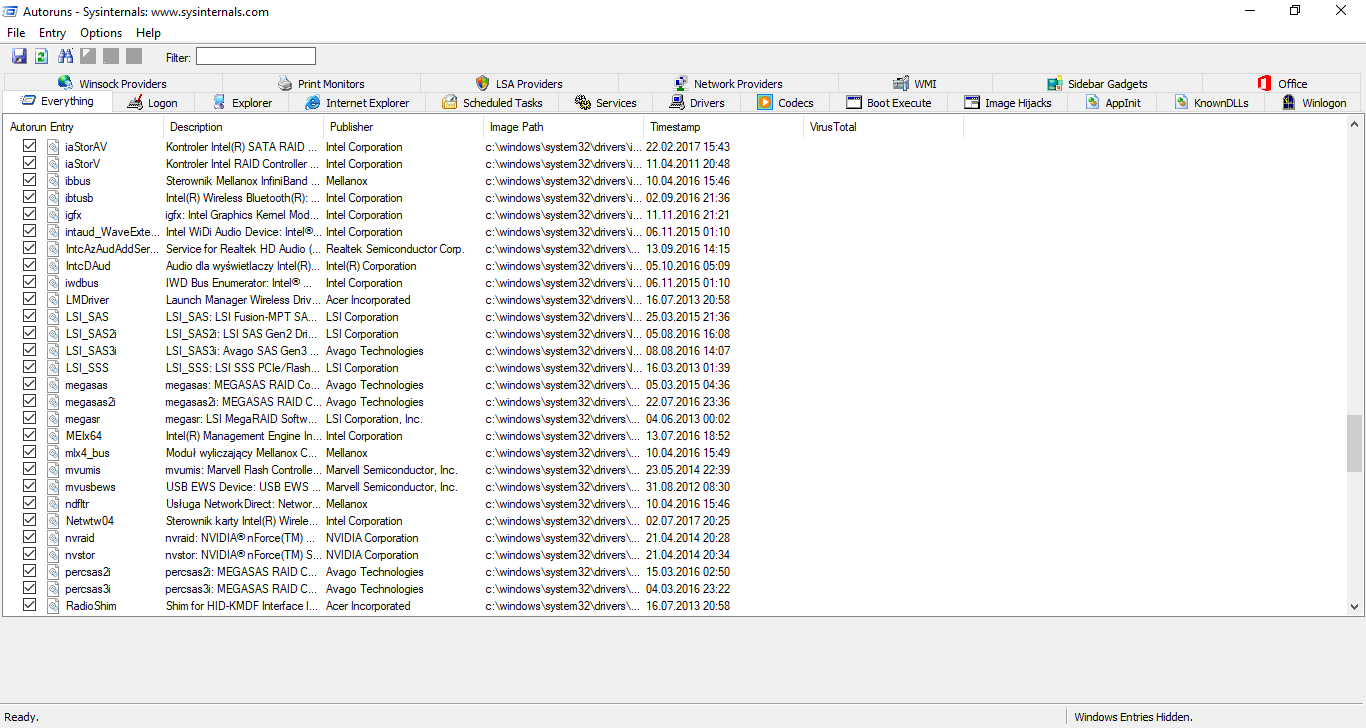1366x728 pixels.
Task: Click the file icon beside megasas
Action: [53, 385]
